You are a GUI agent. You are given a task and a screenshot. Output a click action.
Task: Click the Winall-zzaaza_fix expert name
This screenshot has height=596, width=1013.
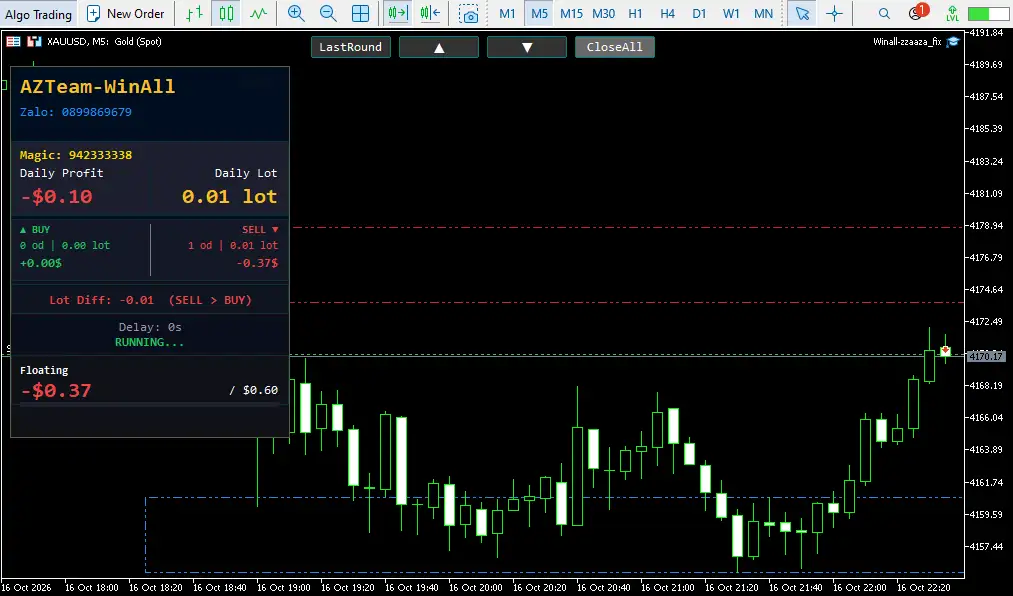907,42
